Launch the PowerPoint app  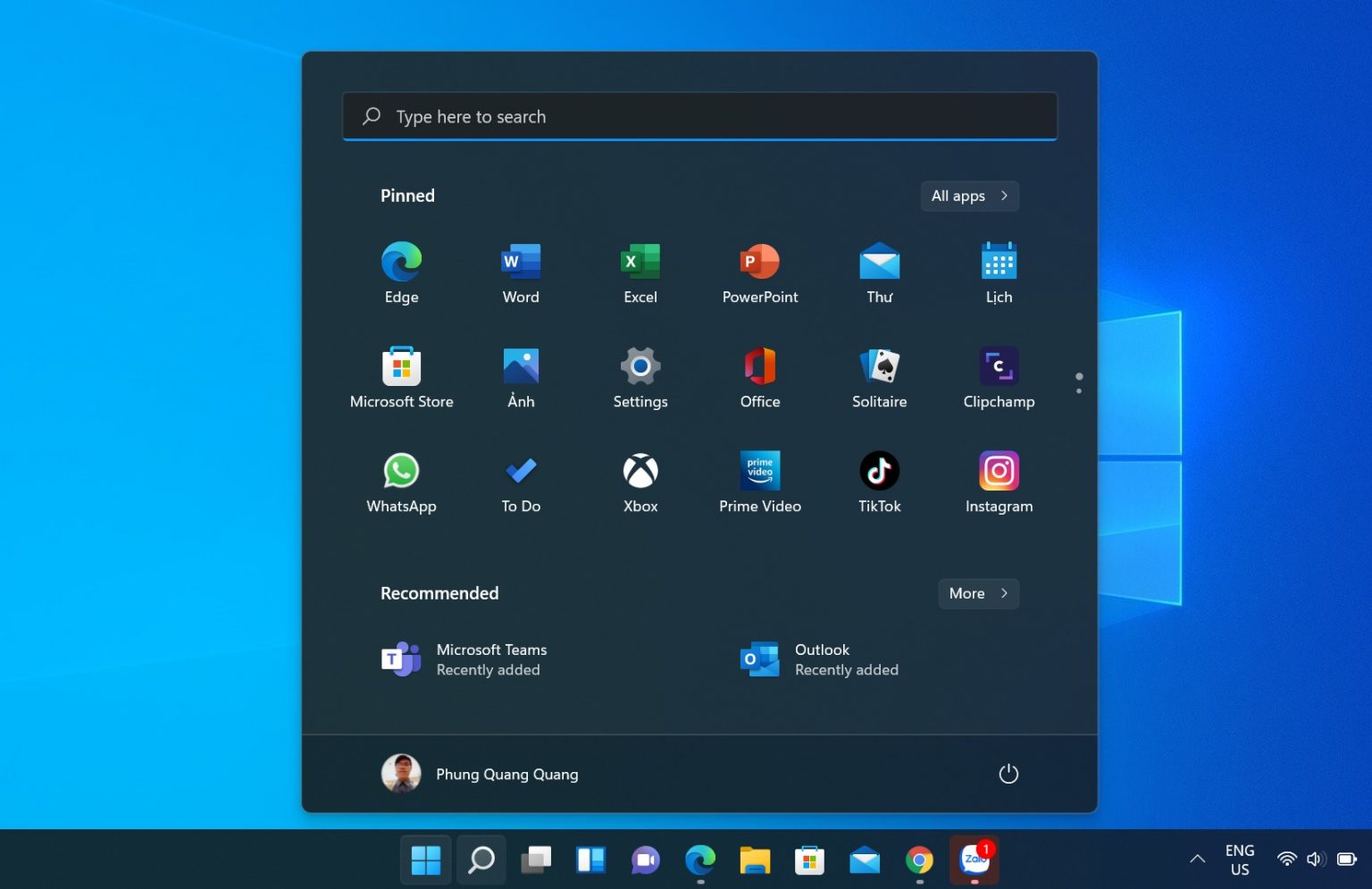(759, 273)
